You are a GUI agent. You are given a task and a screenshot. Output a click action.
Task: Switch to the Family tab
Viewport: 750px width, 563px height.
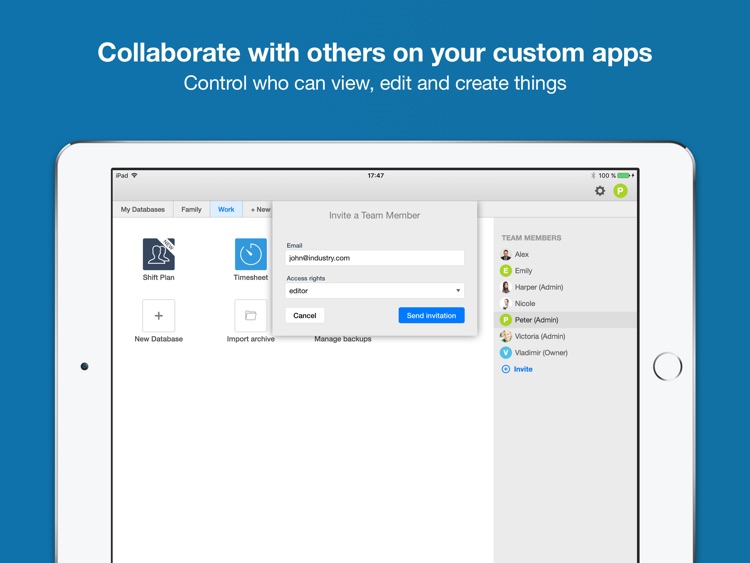tap(191, 210)
